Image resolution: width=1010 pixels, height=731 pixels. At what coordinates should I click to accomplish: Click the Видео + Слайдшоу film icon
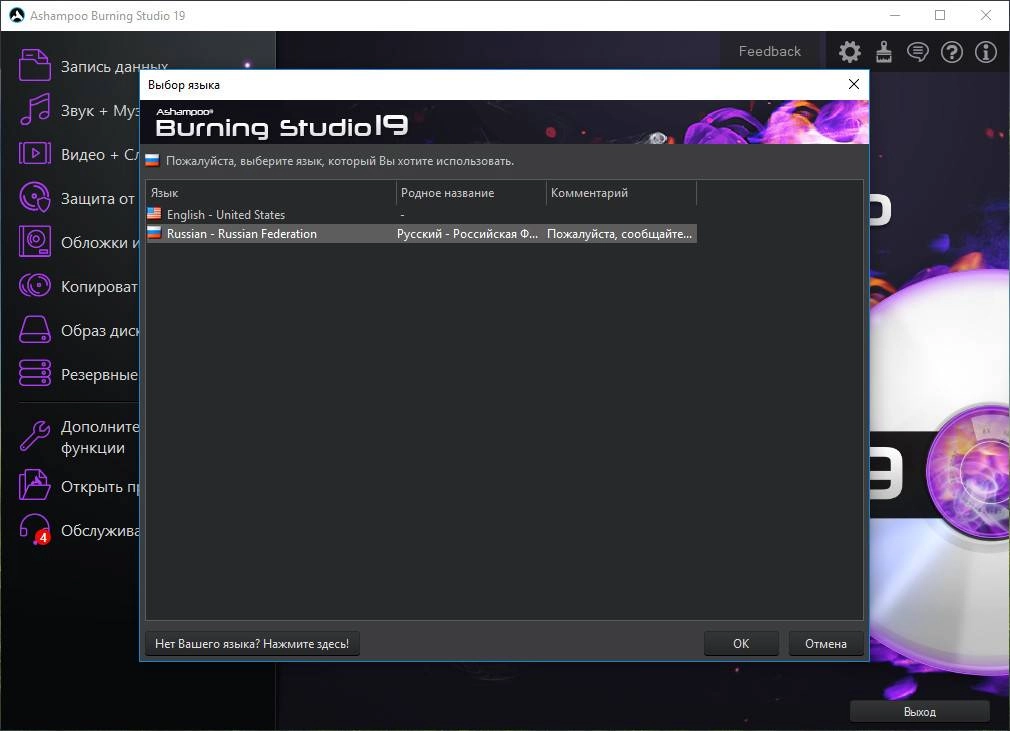[x=34, y=153]
